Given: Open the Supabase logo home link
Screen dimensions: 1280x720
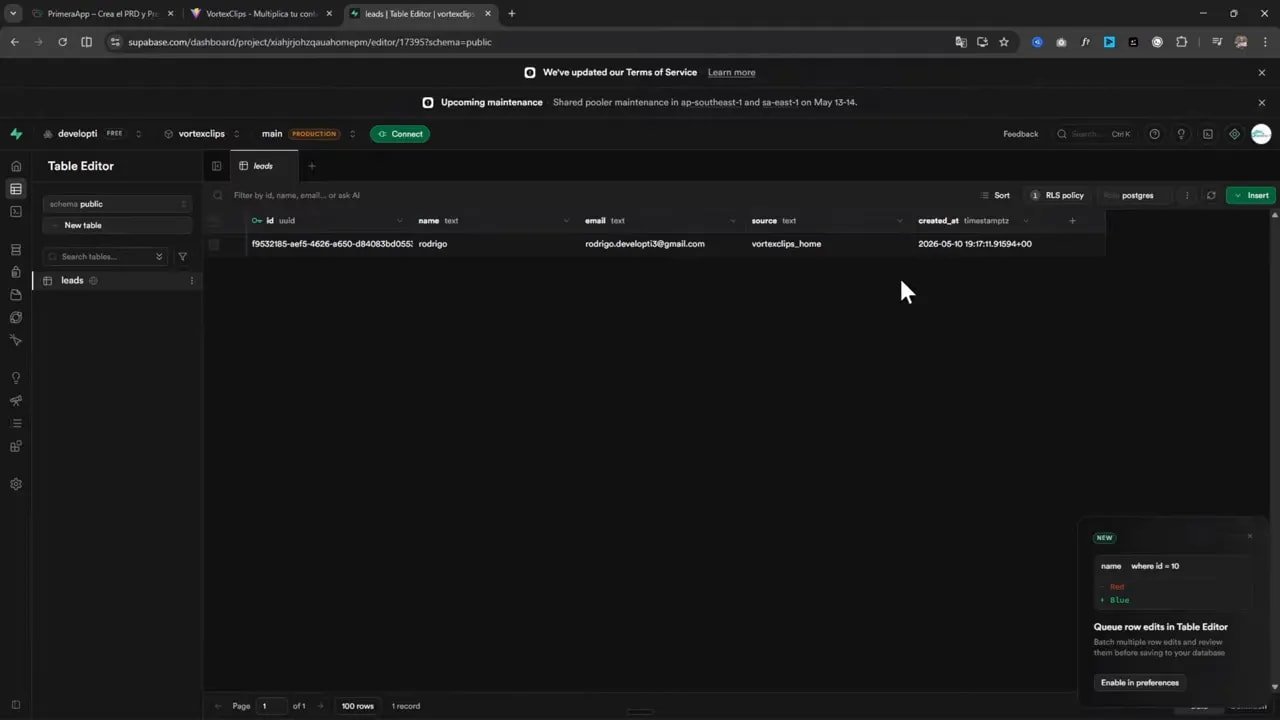Looking at the screenshot, I should 16,134.
